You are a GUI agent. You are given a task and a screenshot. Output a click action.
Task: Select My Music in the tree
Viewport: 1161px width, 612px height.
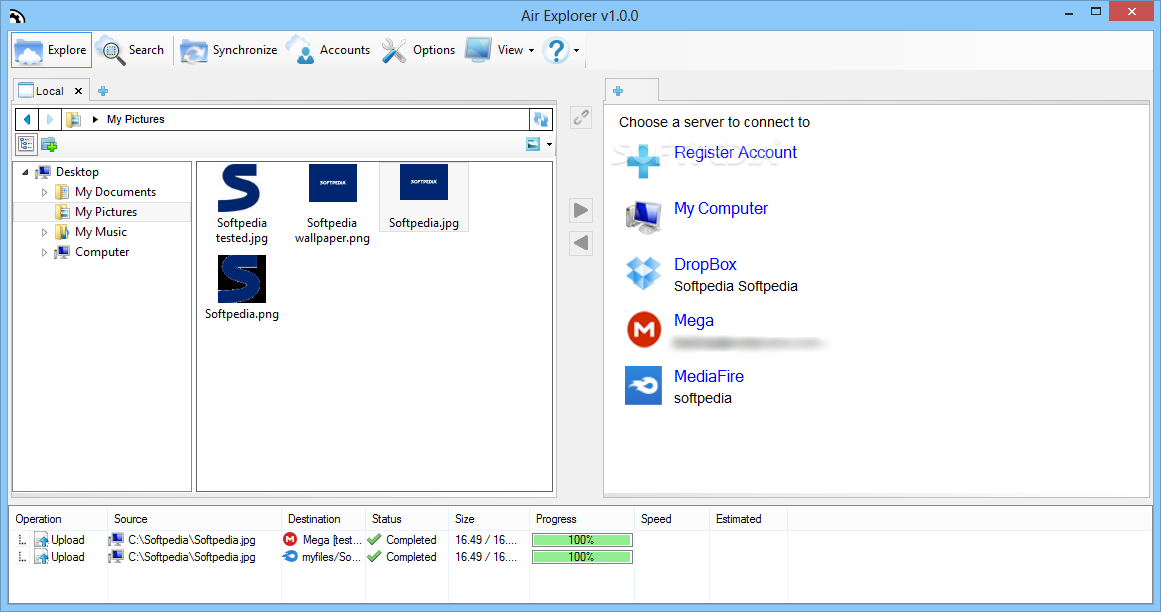coord(101,232)
